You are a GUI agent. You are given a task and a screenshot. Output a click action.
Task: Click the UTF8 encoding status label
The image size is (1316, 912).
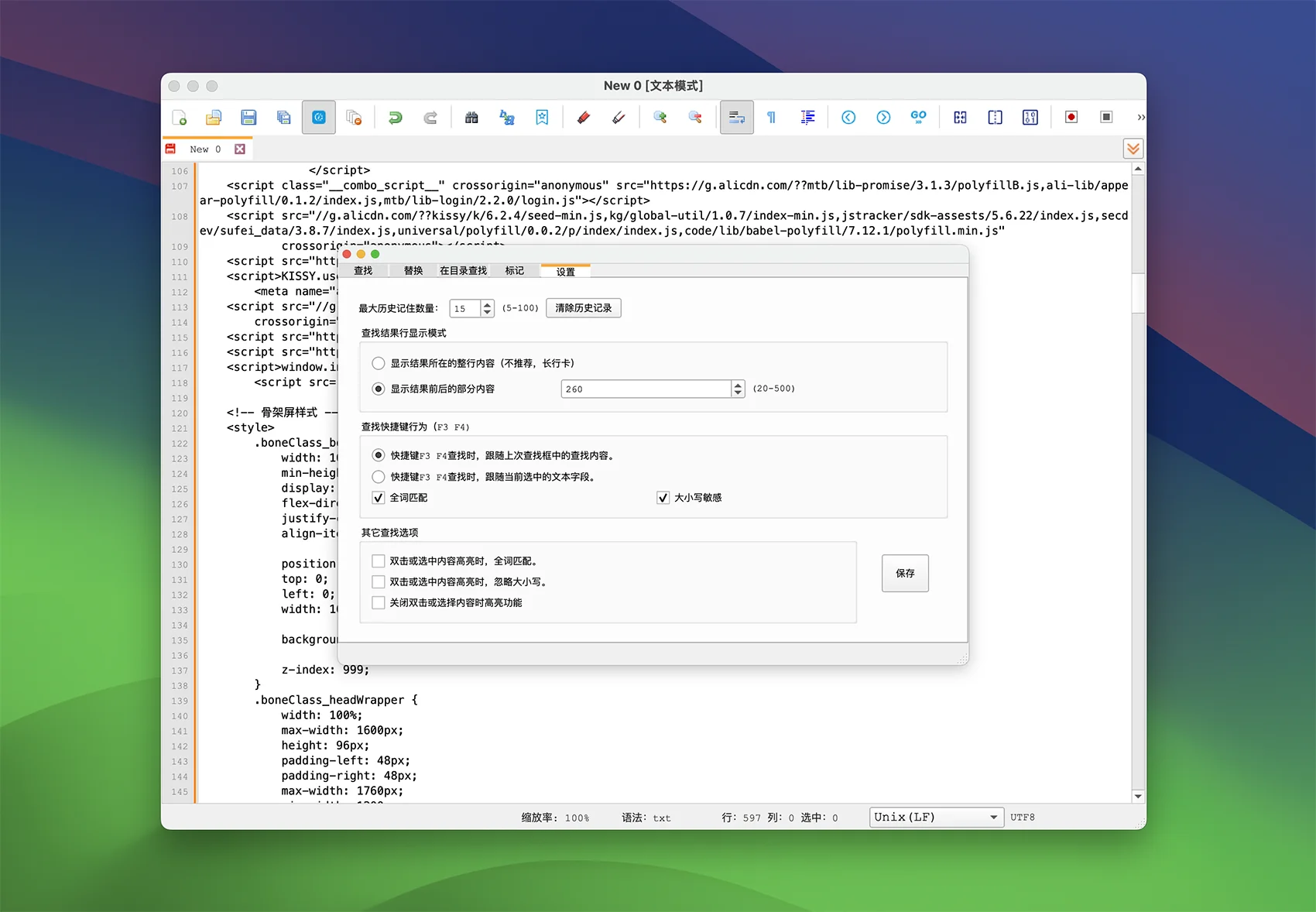tap(1023, 818)
